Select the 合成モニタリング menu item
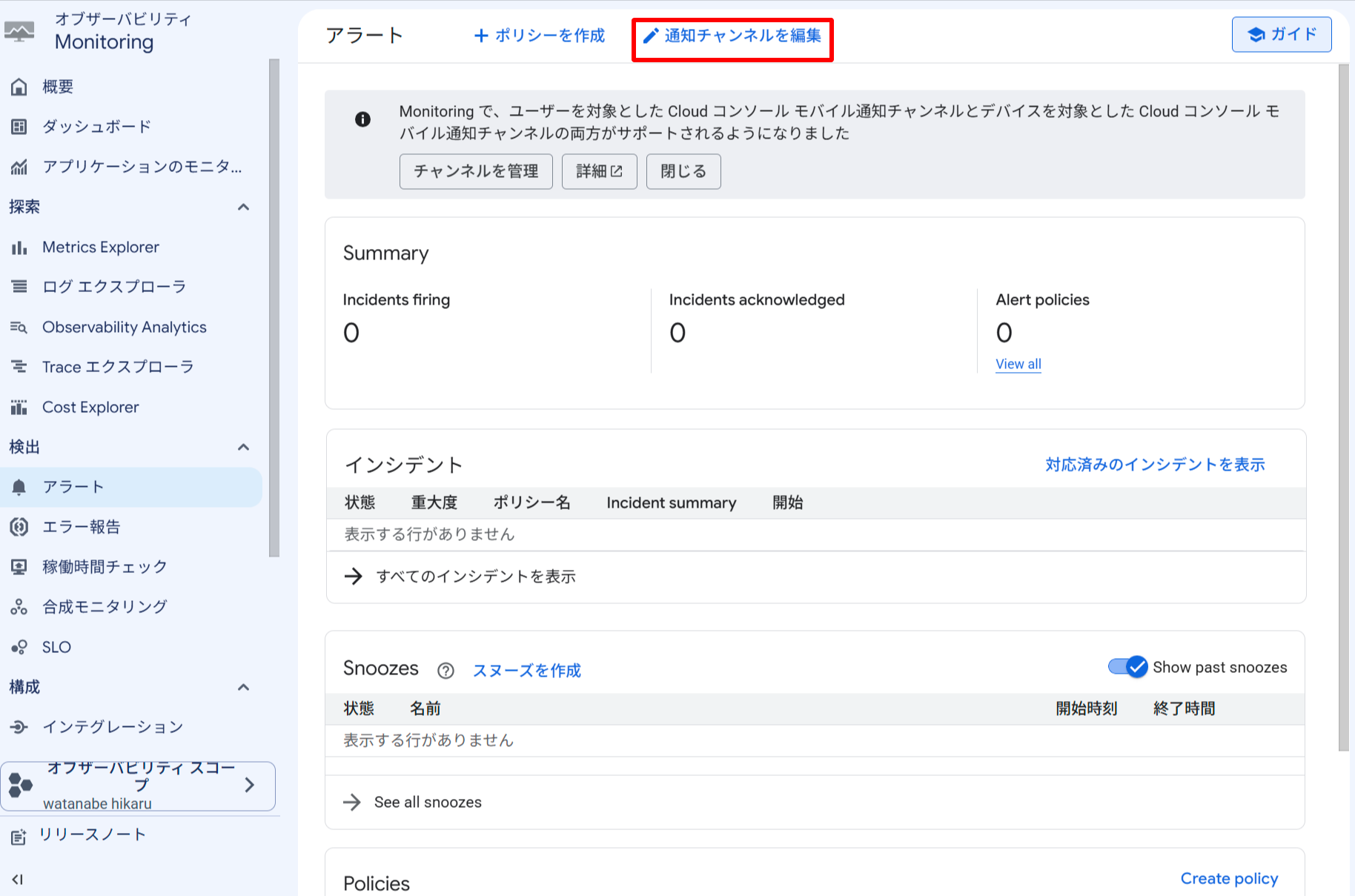Viewport: 1355px width, 896px height. (x=131, y=607)
